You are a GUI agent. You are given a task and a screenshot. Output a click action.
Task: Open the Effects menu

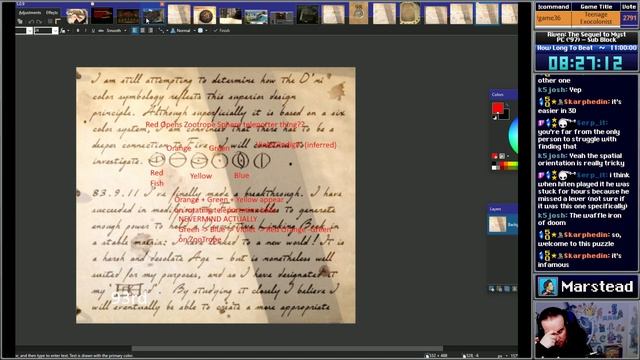[x=52, y=13]
